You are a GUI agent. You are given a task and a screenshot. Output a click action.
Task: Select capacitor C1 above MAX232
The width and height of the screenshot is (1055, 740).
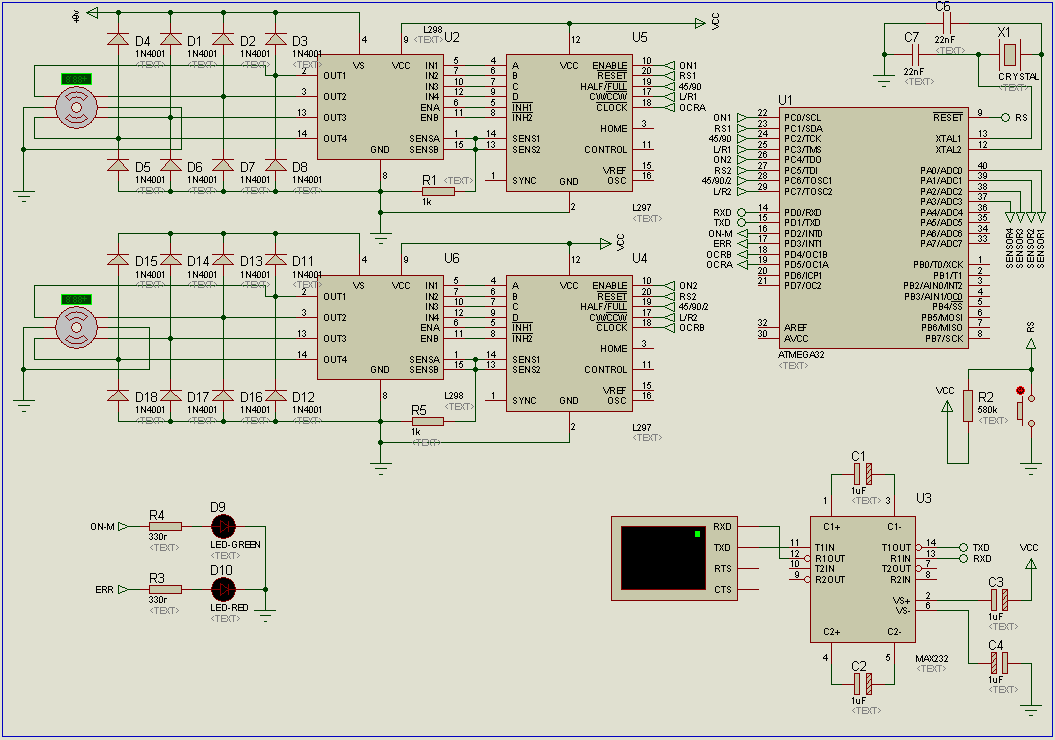tap(859, 471)
